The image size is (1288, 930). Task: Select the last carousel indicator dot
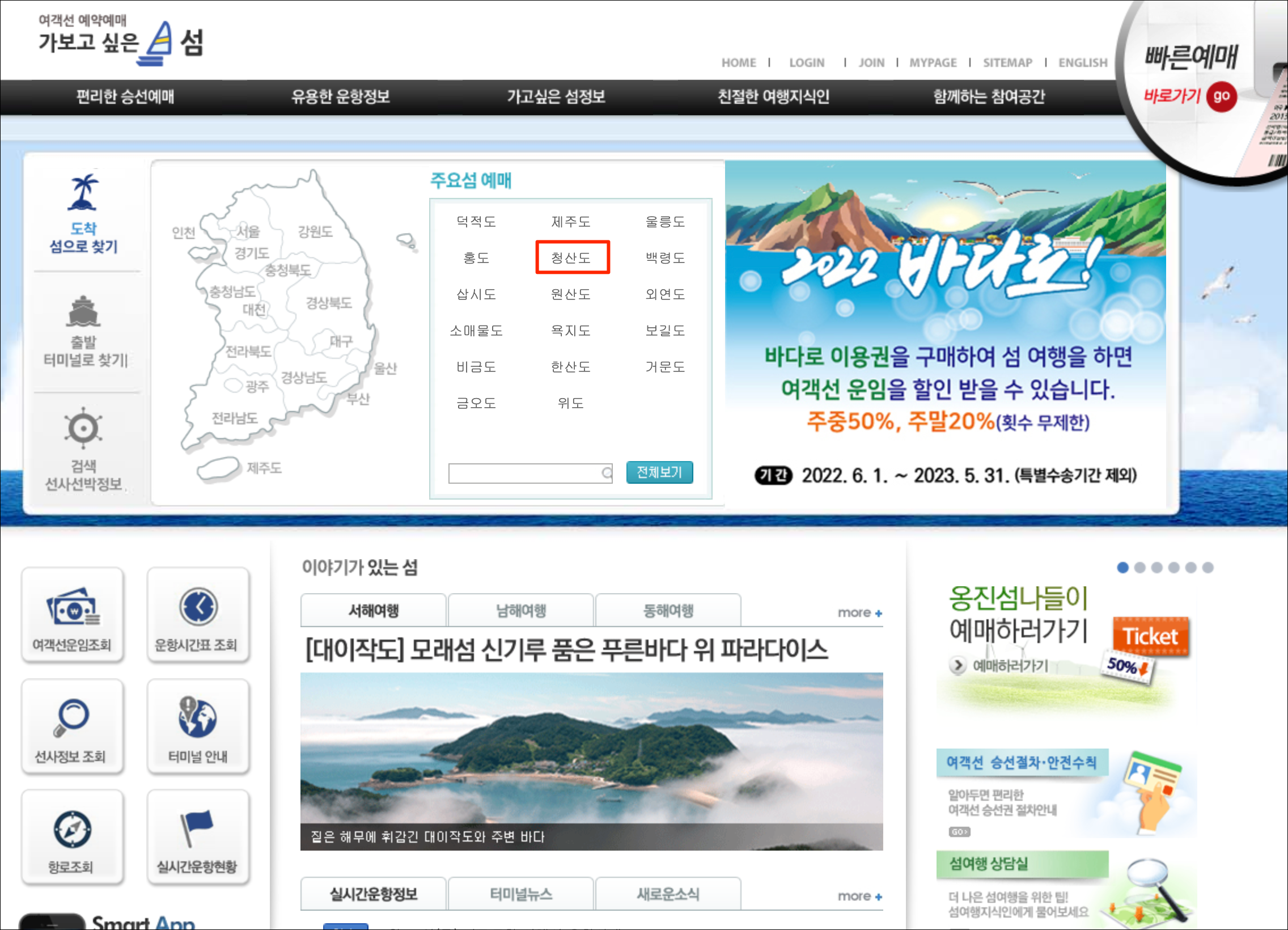pos(1208,568)
